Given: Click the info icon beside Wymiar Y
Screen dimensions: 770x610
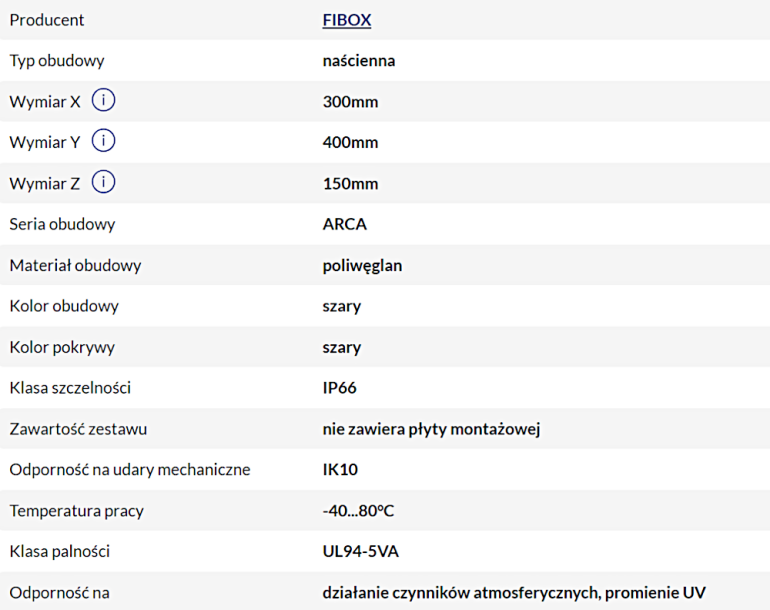Looking at the screenshot, I should pos(104,142).
